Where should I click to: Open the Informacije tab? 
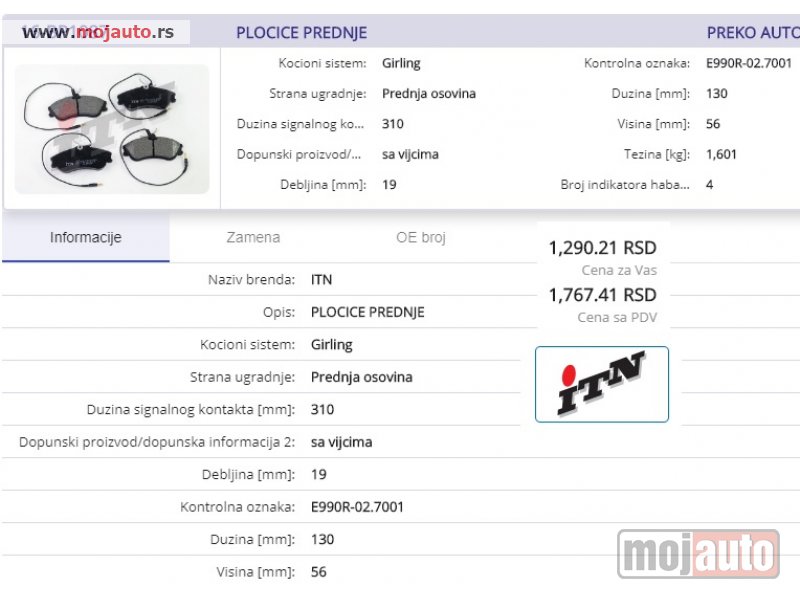coord(86,238)
